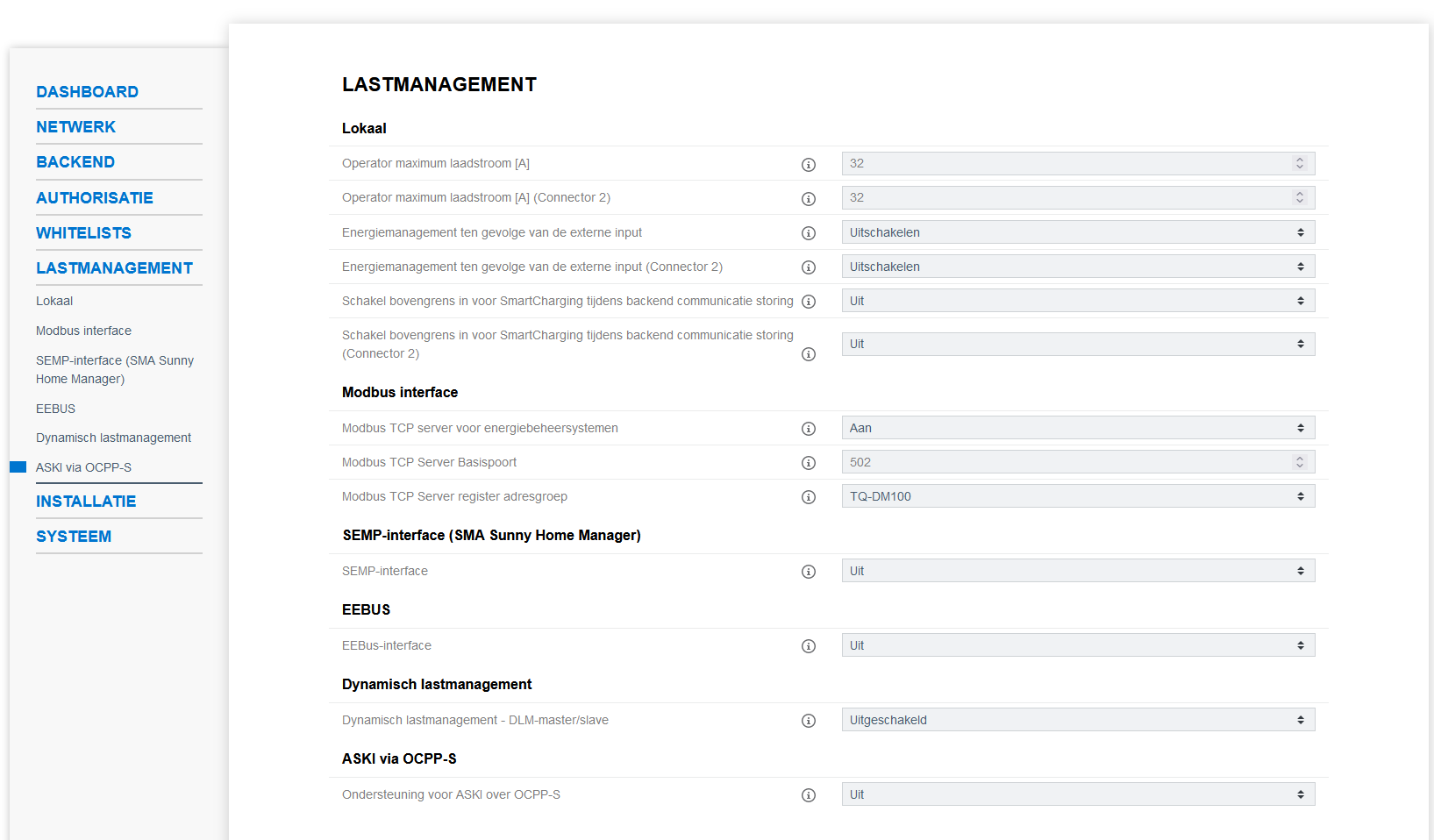Open the EEBus-interface Uit dropdown

point(1077,645)
